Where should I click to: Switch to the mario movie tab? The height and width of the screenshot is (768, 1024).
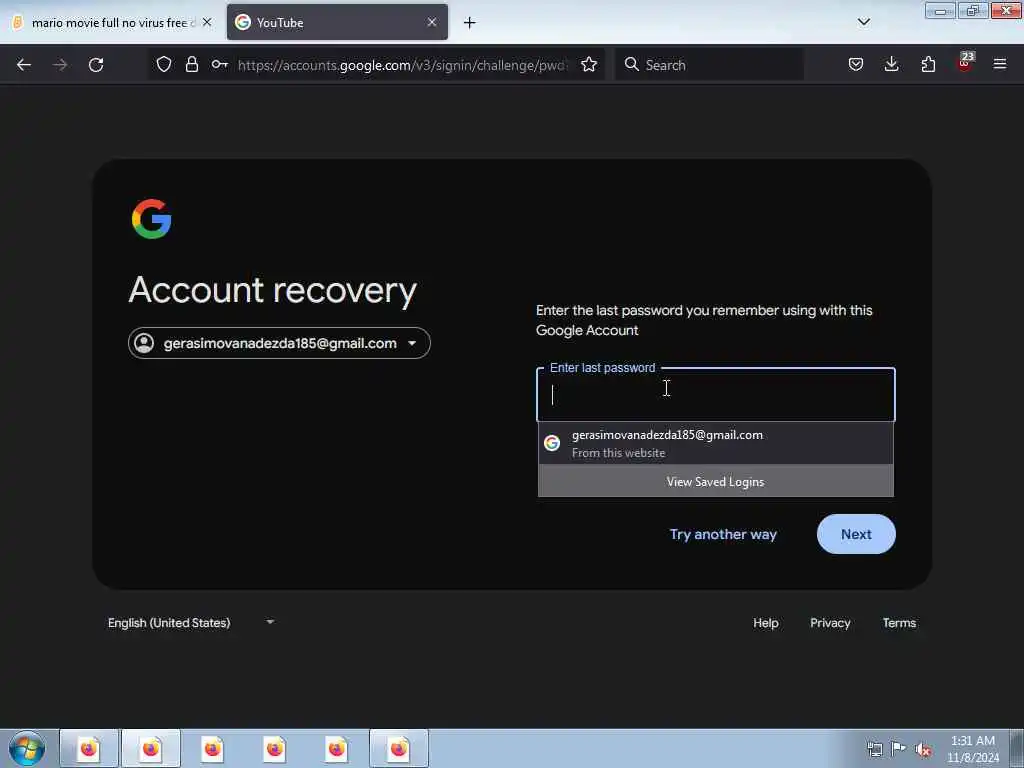111,22
